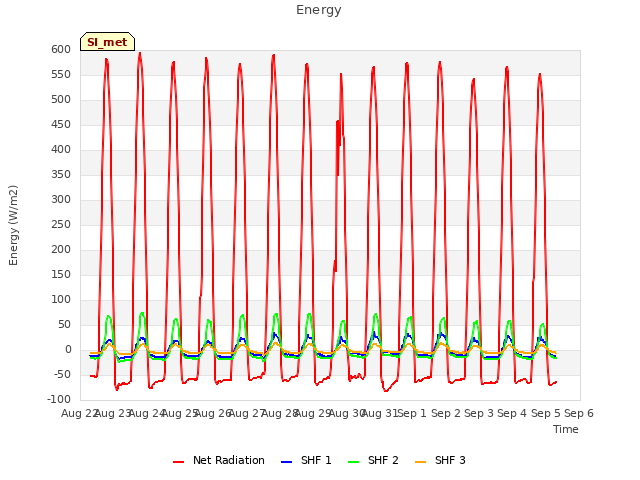Click the Sep 4 date tick label
This screenshot has width=640, height=480.
pos(512,413)
